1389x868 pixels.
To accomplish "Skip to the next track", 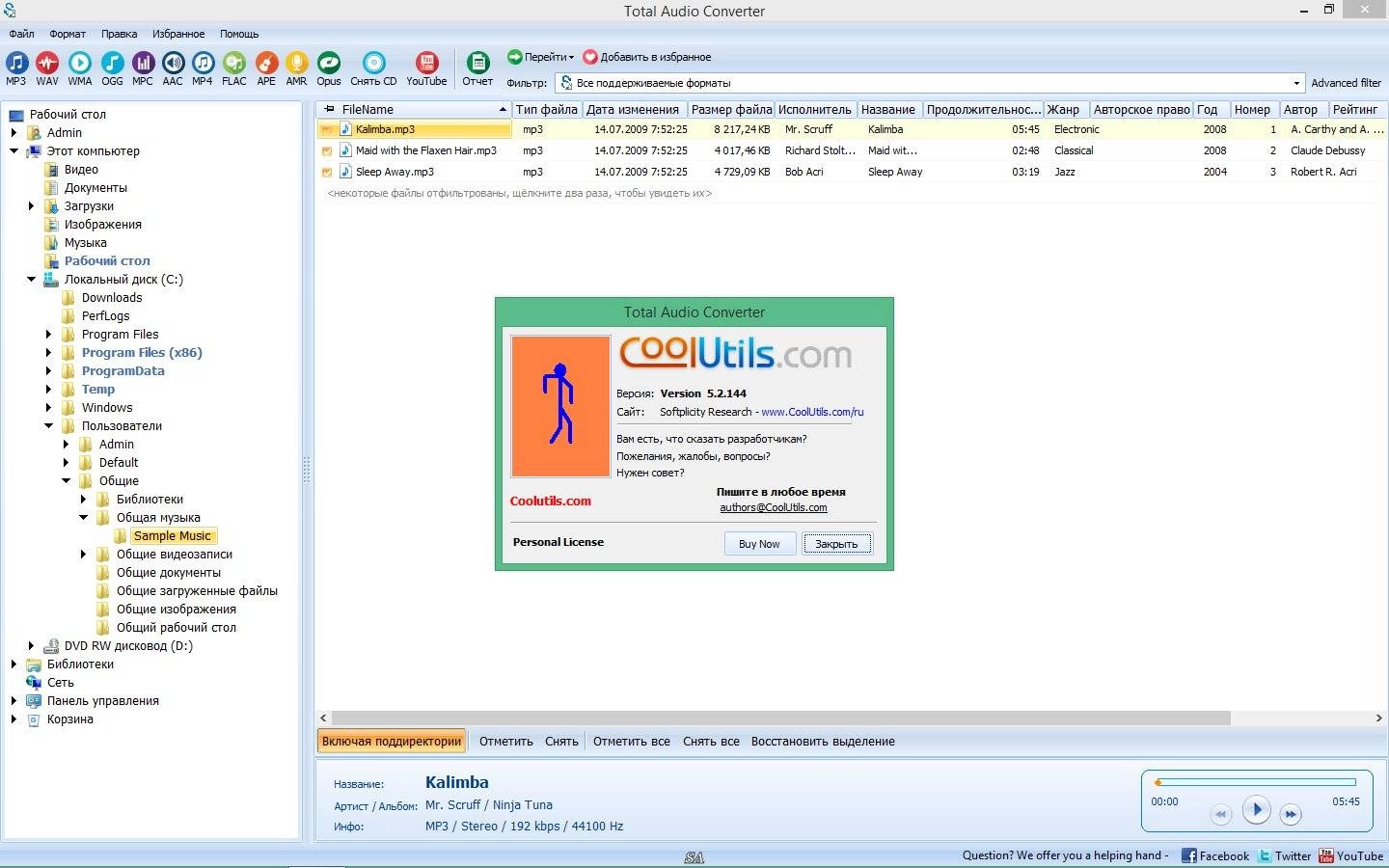I will pos(1291,815).
